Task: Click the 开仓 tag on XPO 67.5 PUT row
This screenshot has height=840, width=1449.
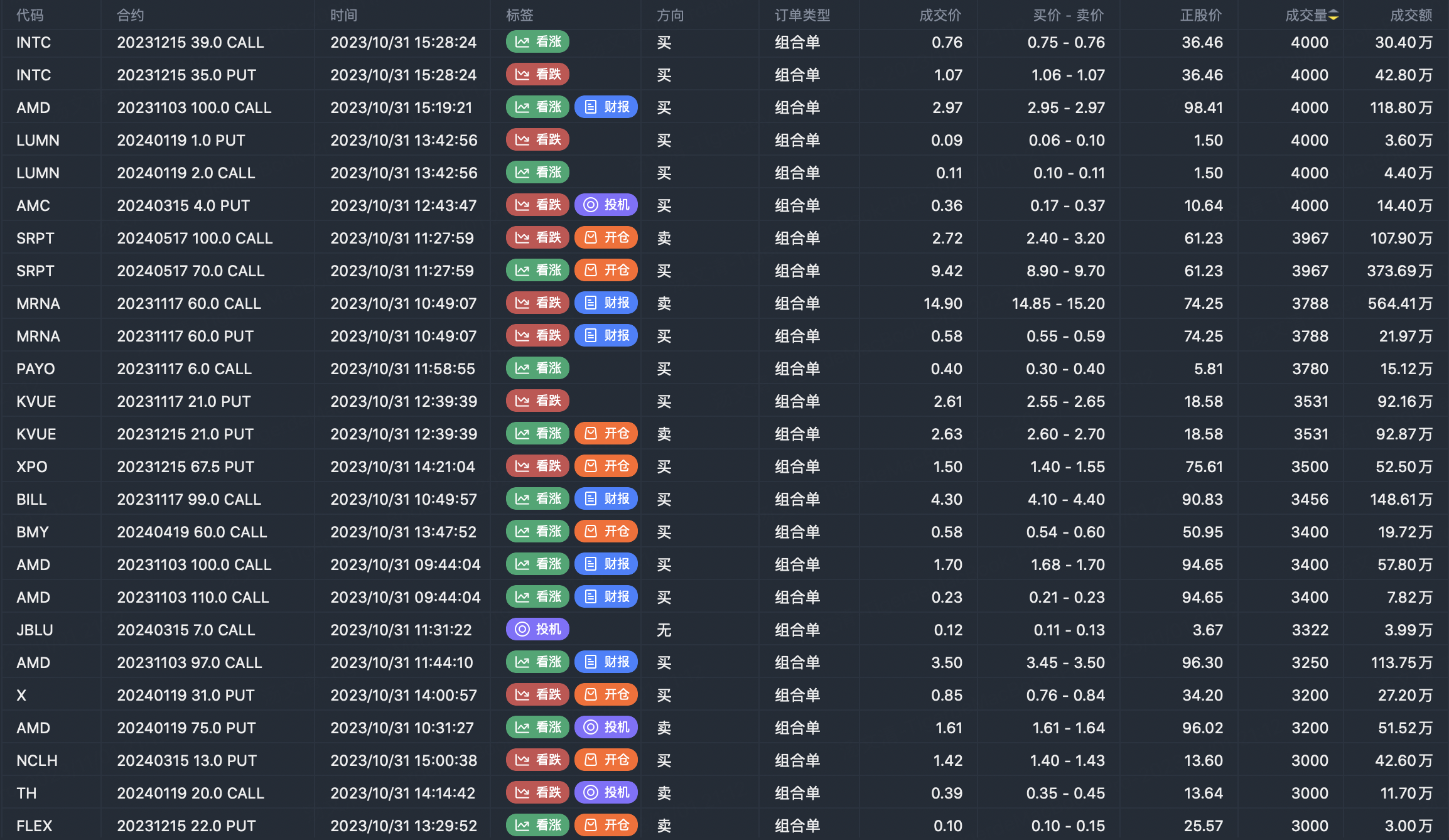Action: [x=606, y=466]
